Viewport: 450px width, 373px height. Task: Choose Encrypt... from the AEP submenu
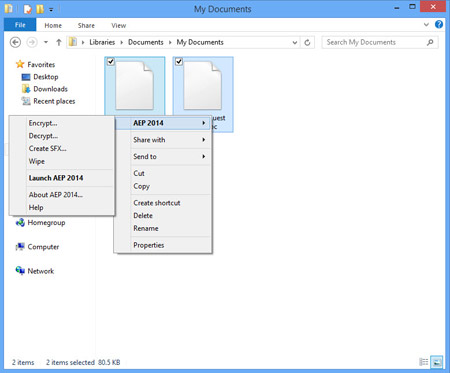click(62, 123)
